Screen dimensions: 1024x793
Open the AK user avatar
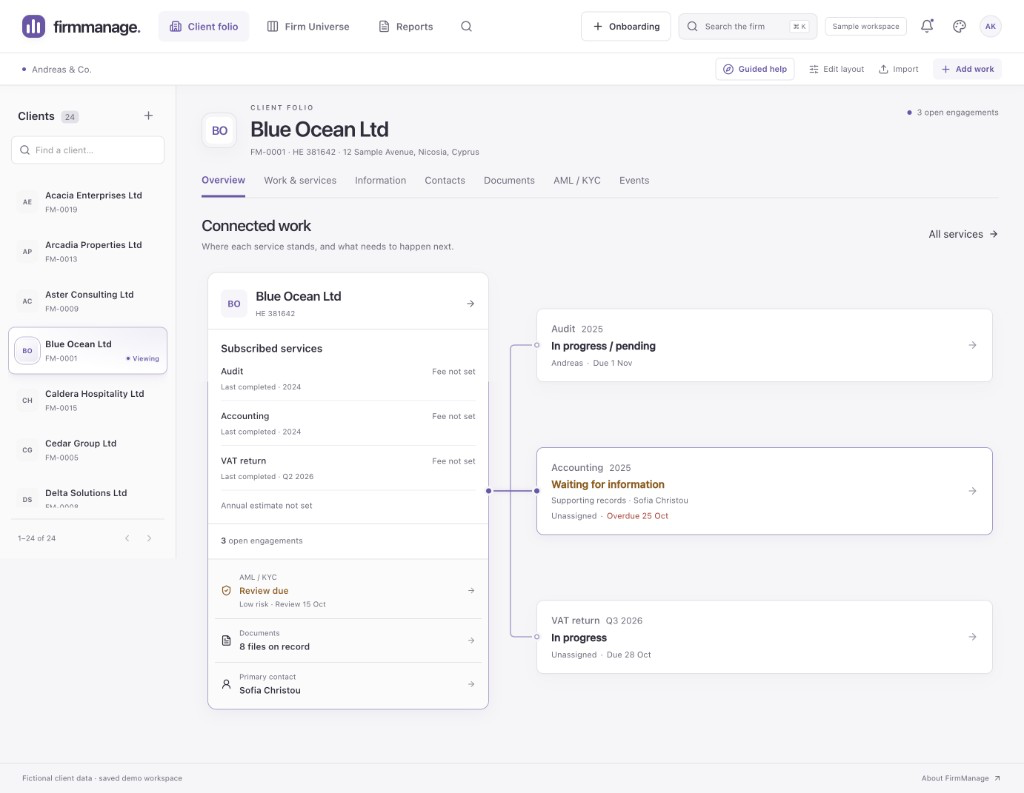click(x=990, y=27)
